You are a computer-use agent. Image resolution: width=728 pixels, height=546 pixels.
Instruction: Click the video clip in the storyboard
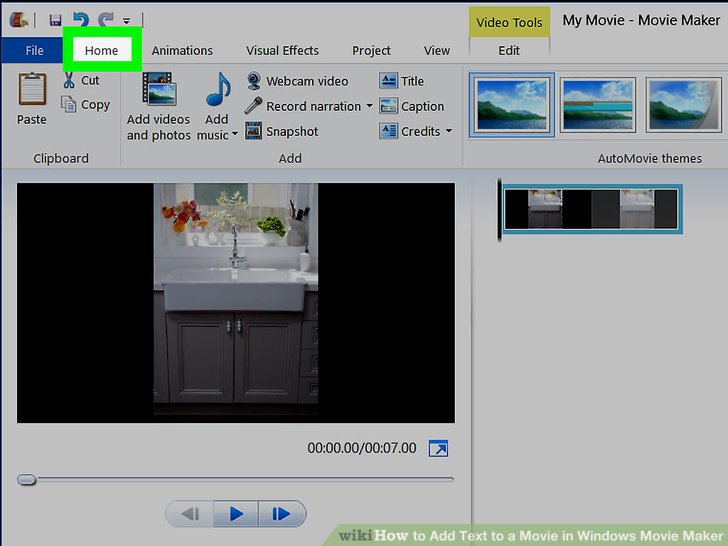(591, 209)
